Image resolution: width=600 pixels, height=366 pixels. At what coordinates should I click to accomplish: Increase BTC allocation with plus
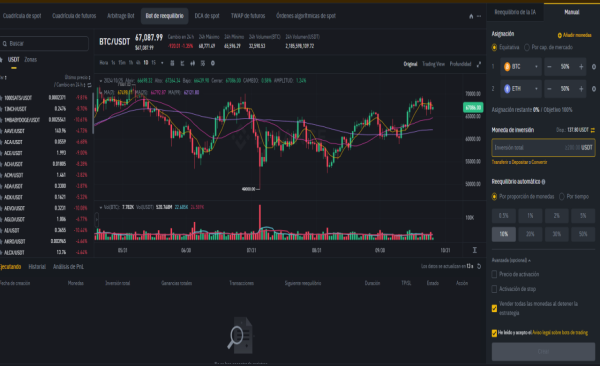[581, 67]
